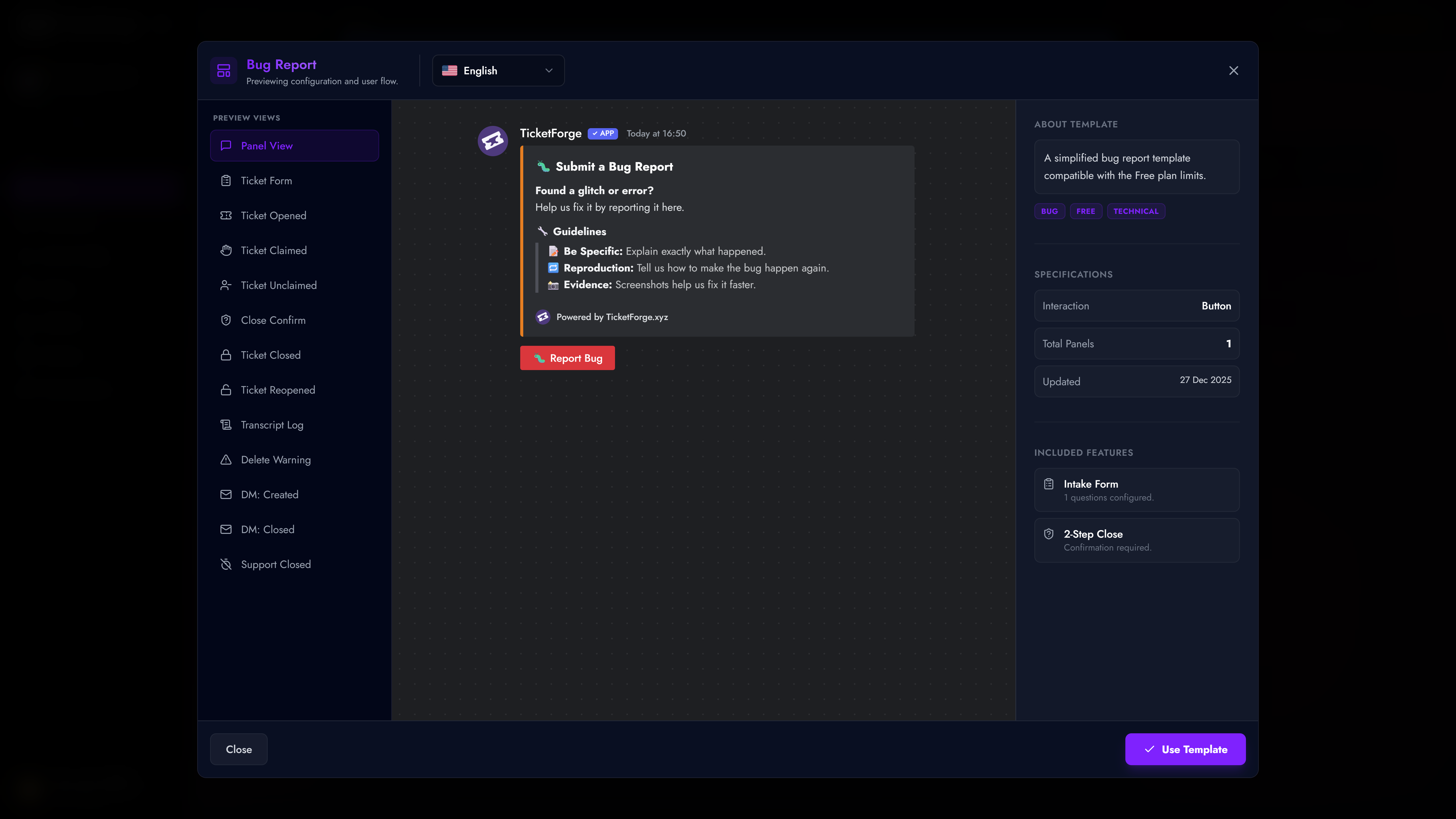Select the Support Closed bell icon

pos(226,564)
